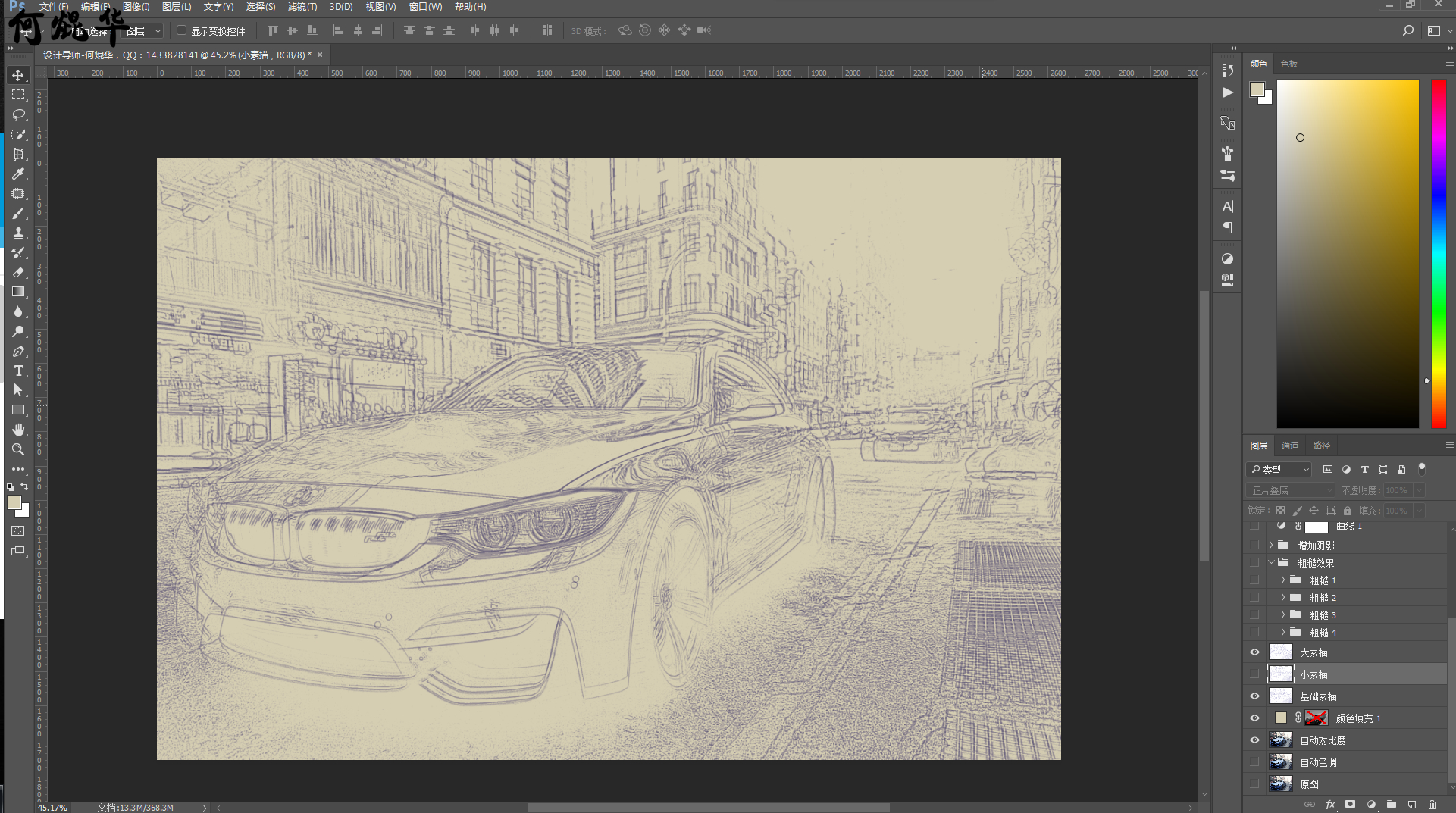Collapse the 粗糙效果 layer group
Viewport: 1456px width, 813px height.
pyautogui.click(x=1271, y=563)
